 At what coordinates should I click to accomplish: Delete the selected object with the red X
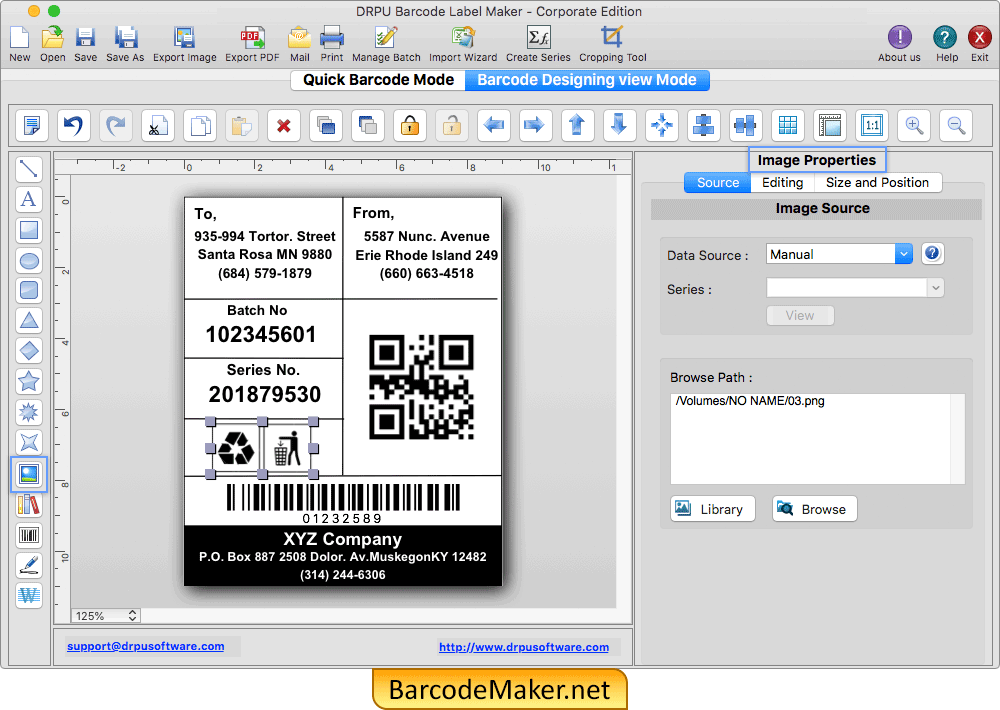click(x=284, y=125)
